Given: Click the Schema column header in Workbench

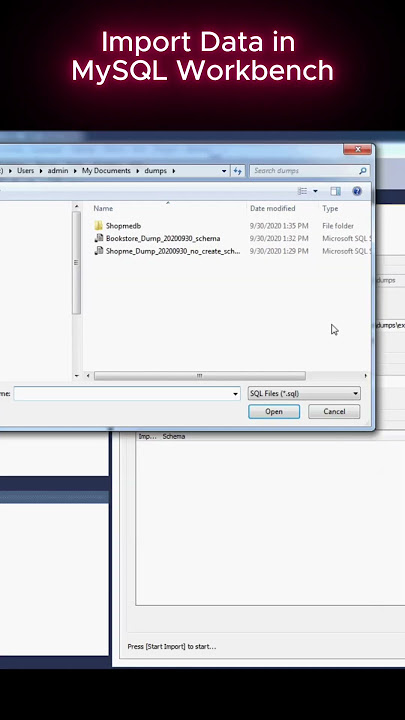Looking at the screenshot, I should pyautogui.click(x=174, y=436).
